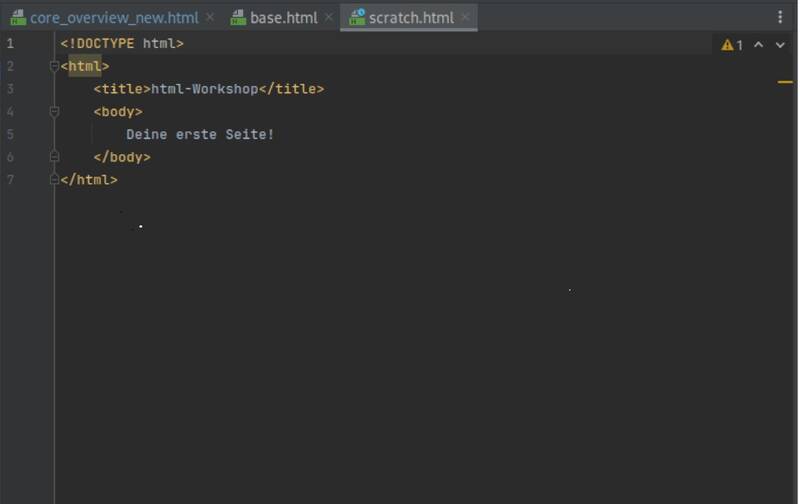Click the closing </title> tag
800x504 pixels.
pyautogui.click(x=291, y=89)
